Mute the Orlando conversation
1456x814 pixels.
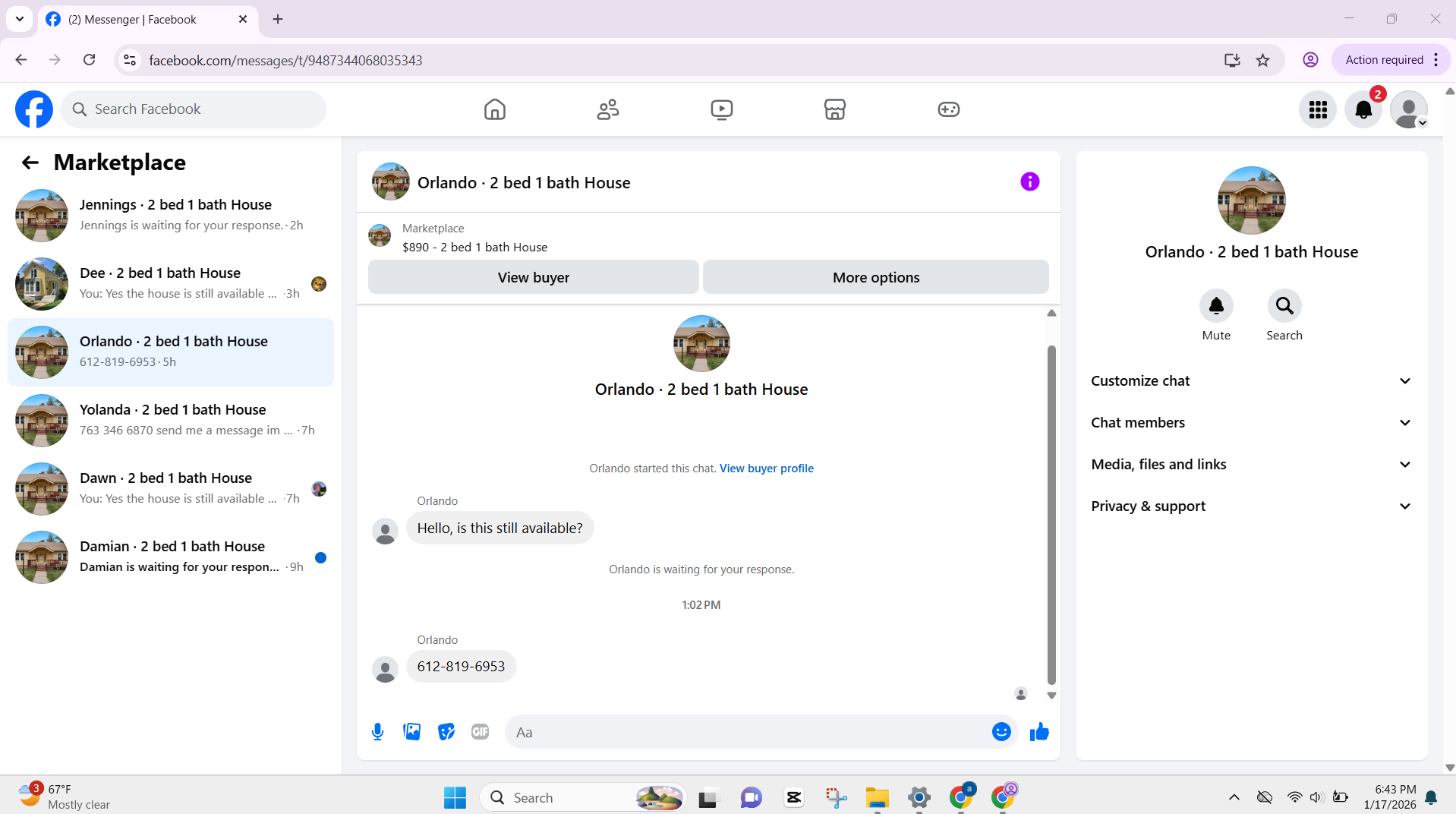coord(1216,306)
